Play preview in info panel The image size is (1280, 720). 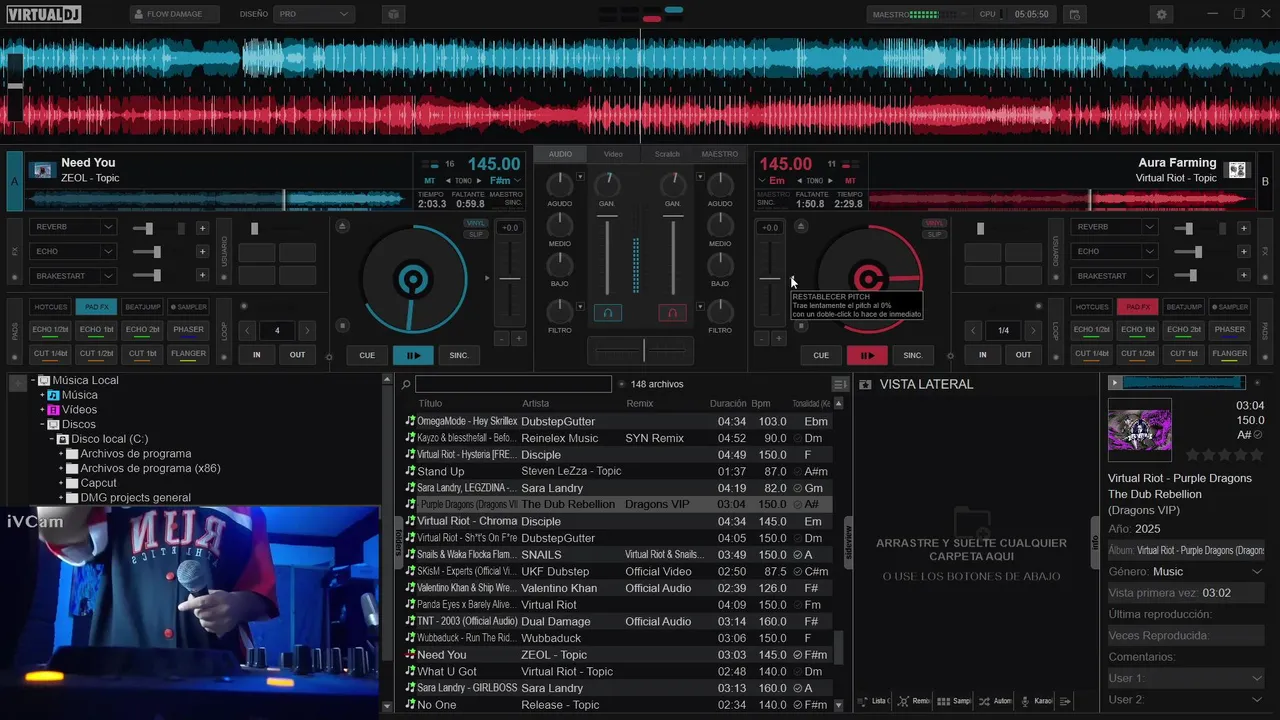pyautogui.click(x=1114, y=383)
